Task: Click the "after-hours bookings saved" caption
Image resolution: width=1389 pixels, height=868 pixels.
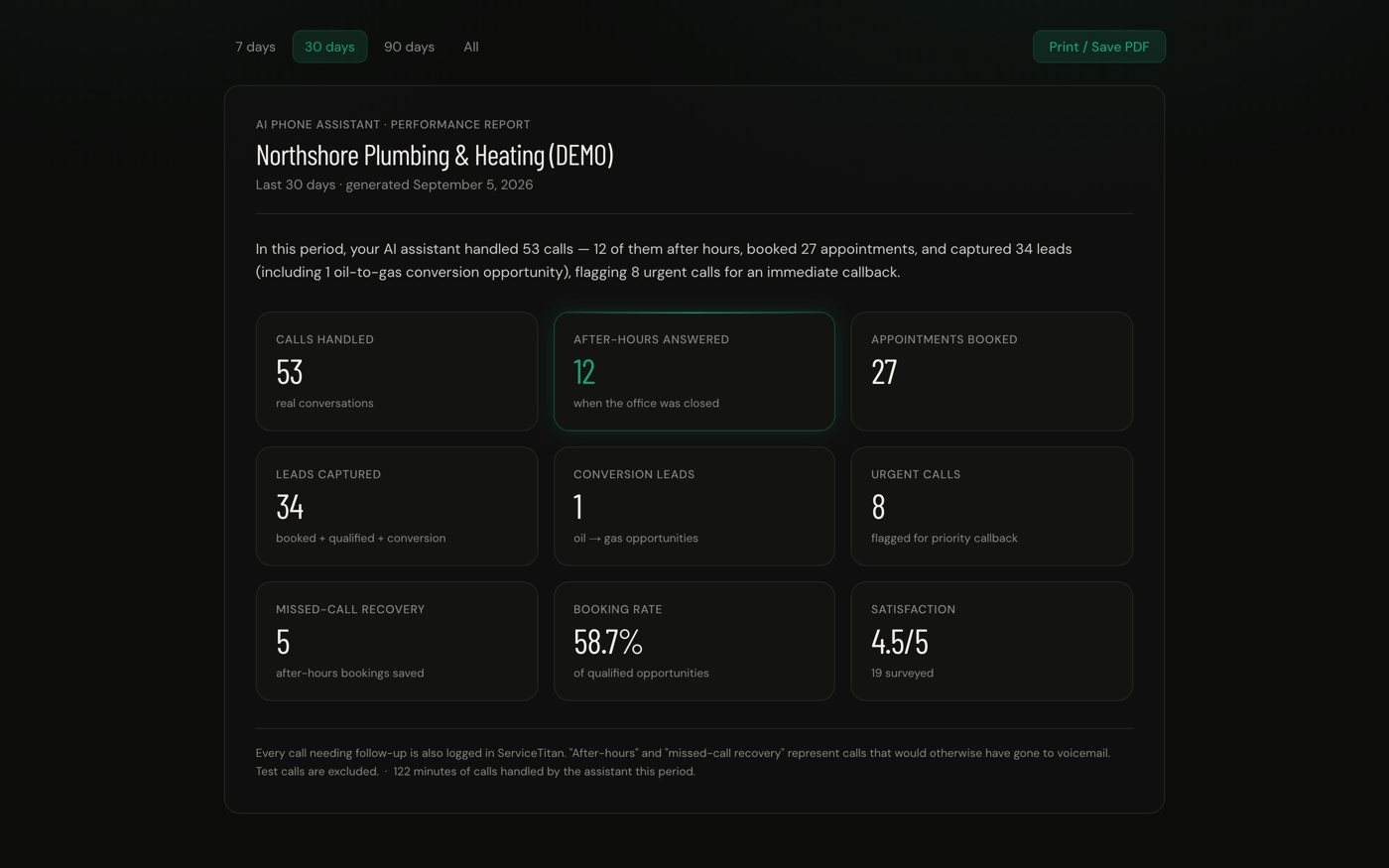Action: [x=350, y=673]
